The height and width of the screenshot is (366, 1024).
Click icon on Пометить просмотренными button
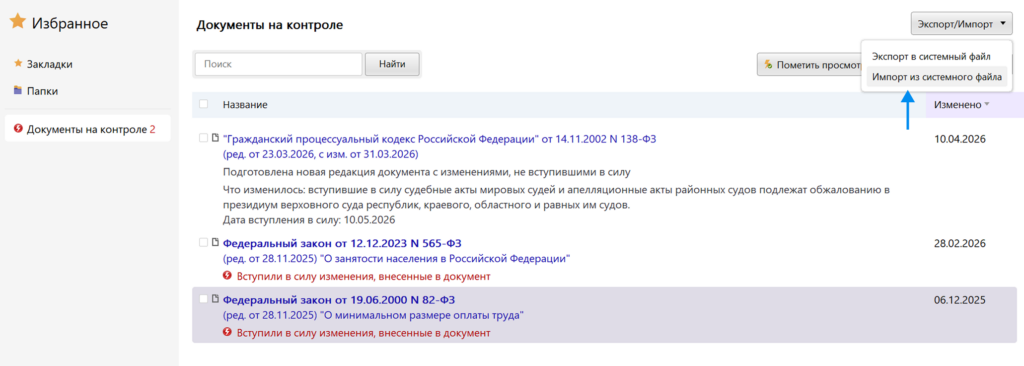click(x=769, y=65)
